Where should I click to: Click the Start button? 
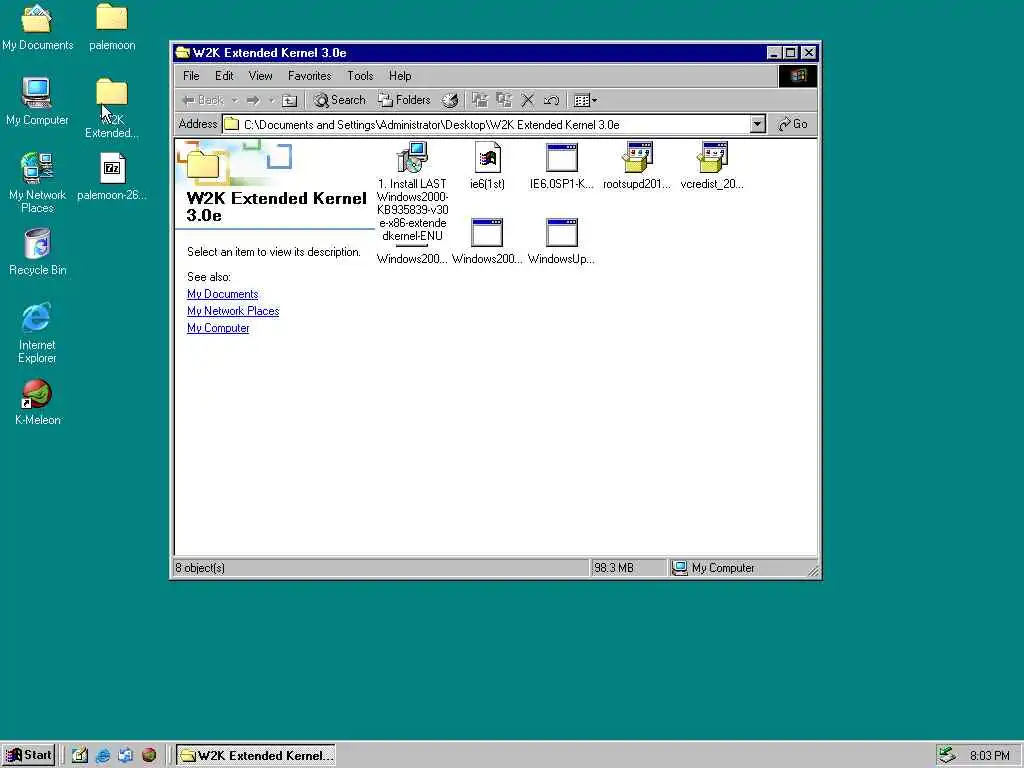(x=28, y=755)
